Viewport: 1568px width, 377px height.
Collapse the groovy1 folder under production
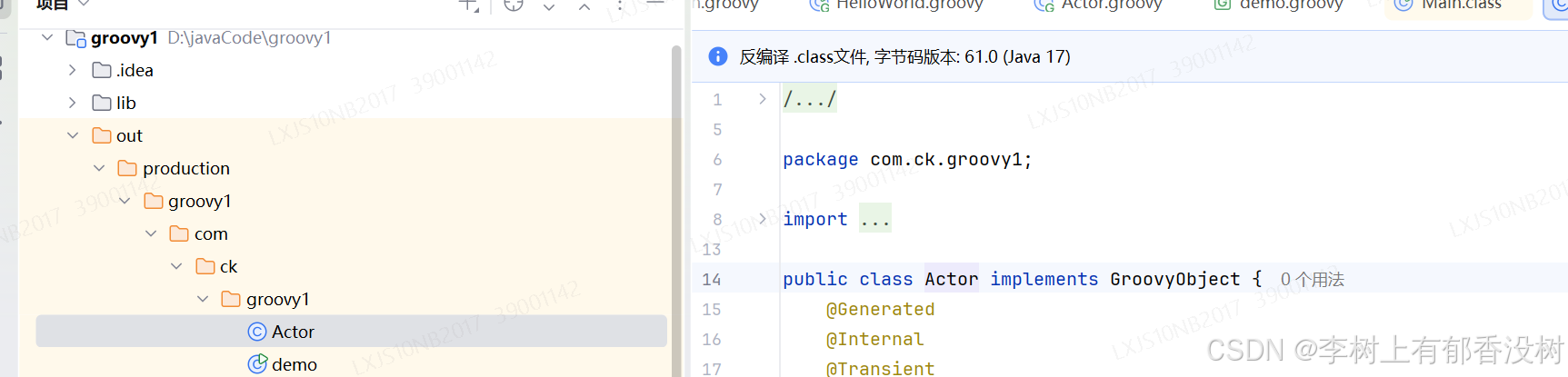(x=125, y=201)
